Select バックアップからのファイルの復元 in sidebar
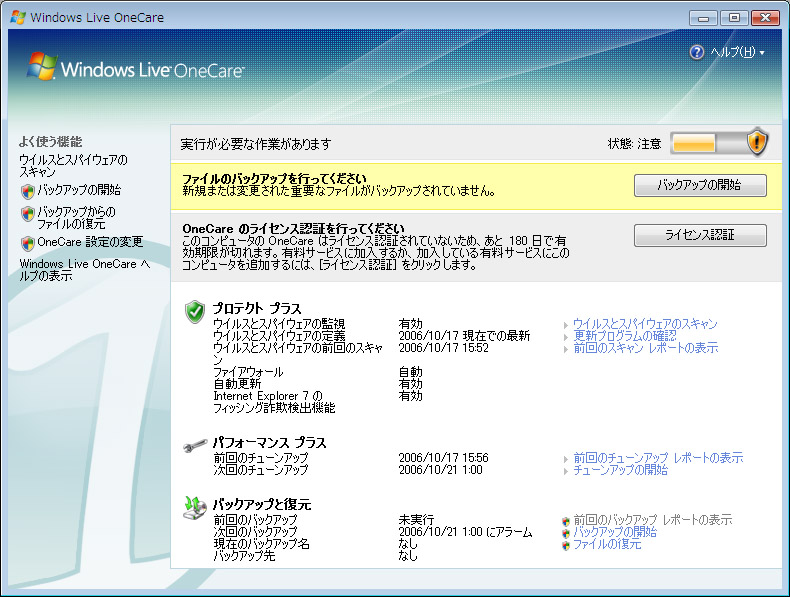The height and width of the screenshot is (597, 790). tap(76, 217)
